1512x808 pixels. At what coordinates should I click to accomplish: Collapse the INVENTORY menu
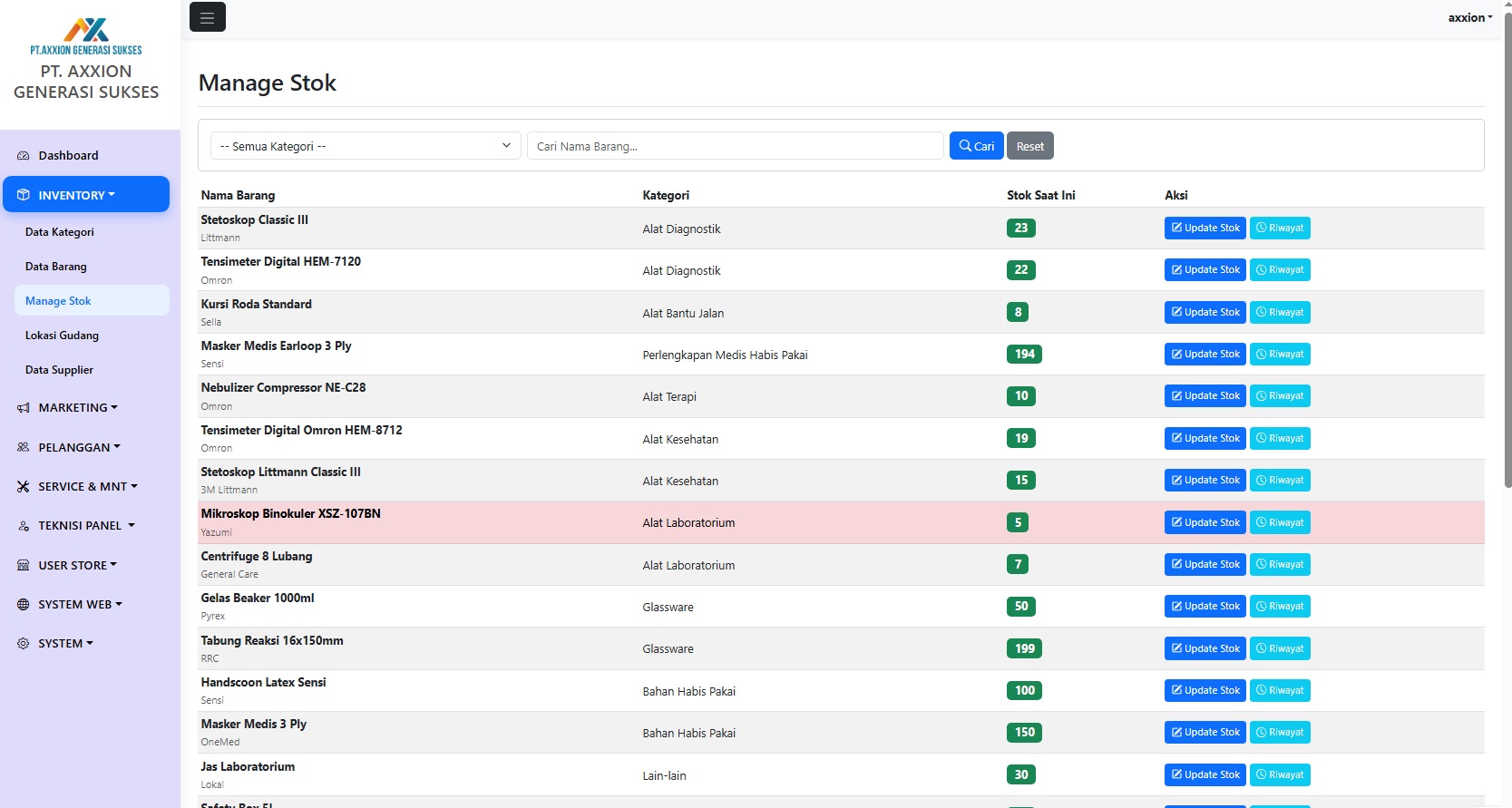pyautogui.click(x=86, y=195)
